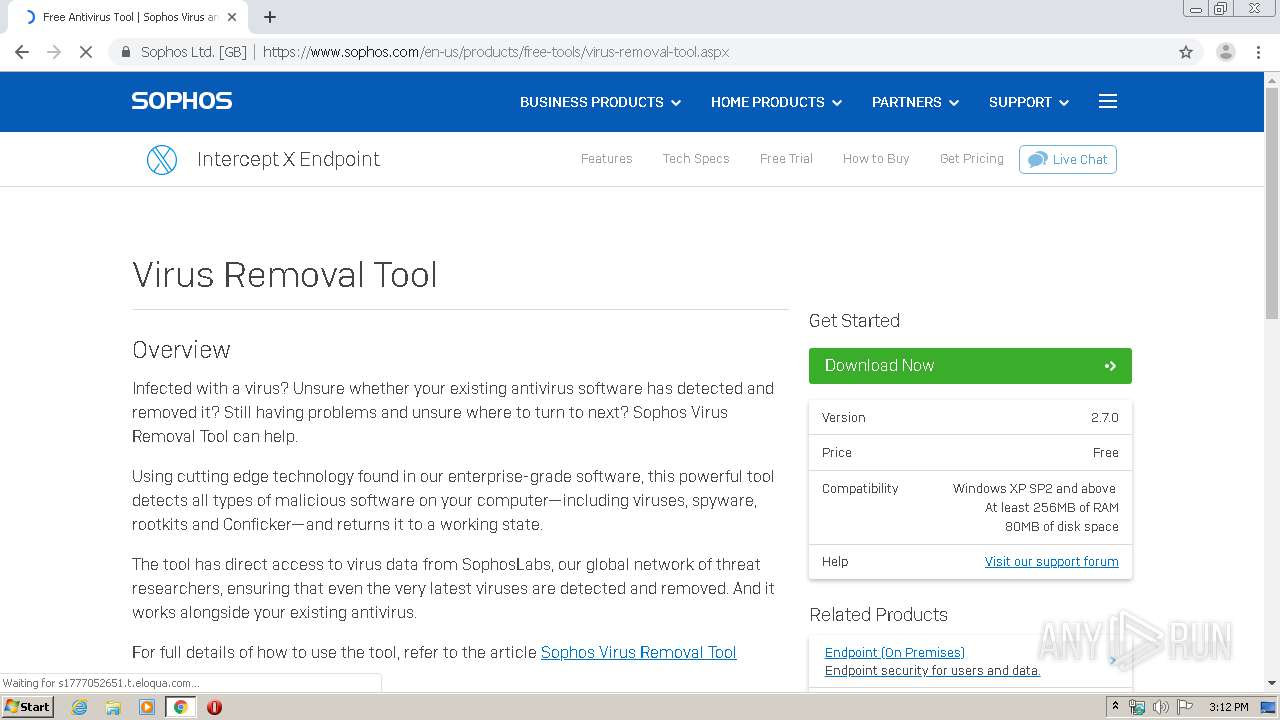Click the Overview heading
The width and height of the screenshot is (1280, 720).
[181, 350]
